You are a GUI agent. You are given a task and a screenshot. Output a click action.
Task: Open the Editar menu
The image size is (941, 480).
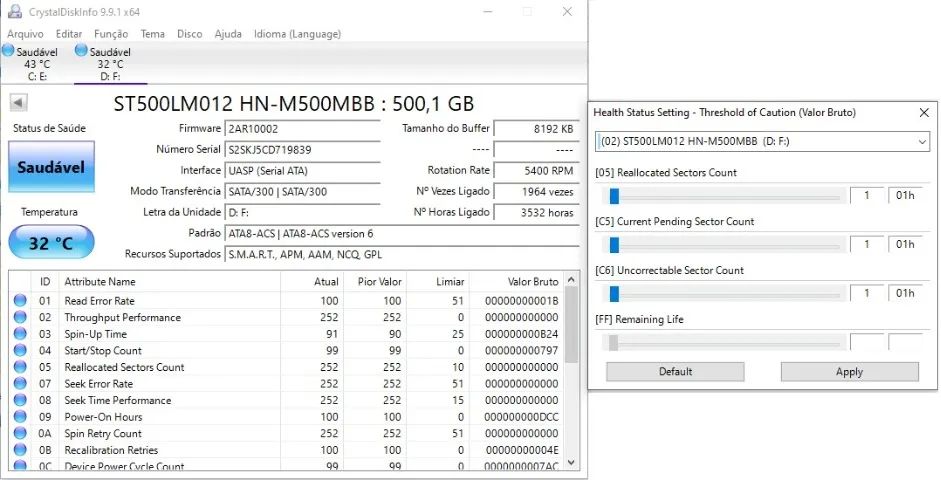[69, 34]
